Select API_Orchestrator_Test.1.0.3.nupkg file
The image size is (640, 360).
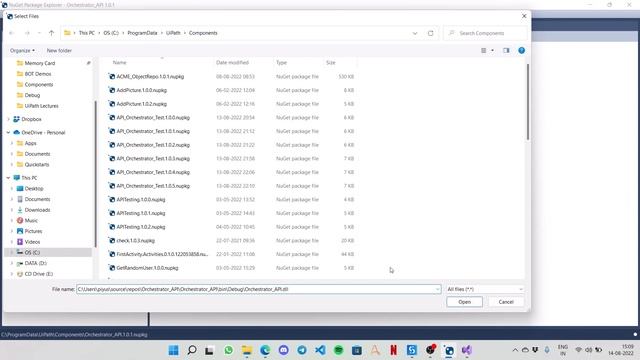(x=153, y=158)
